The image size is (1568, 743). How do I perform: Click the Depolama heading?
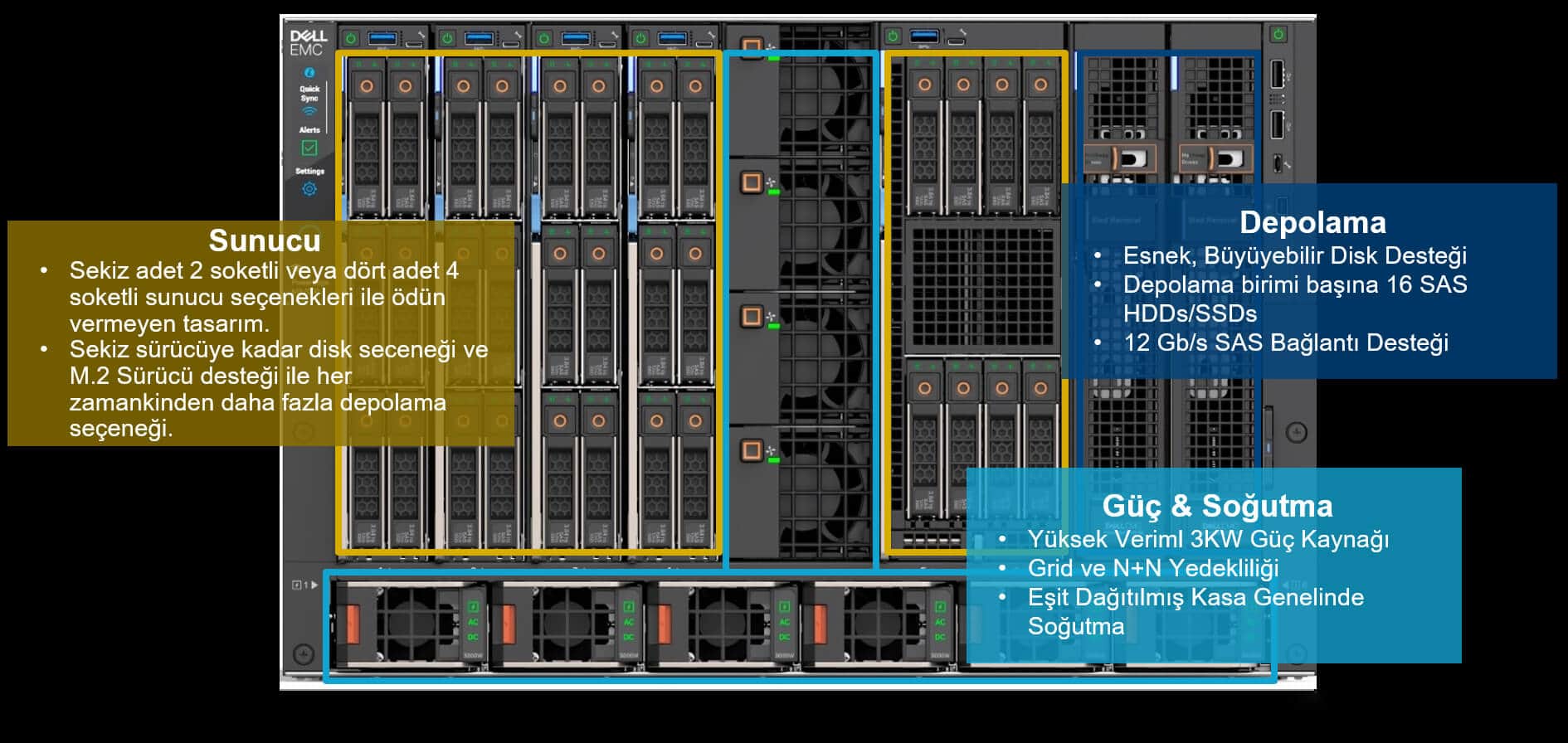pos(1312,222)
